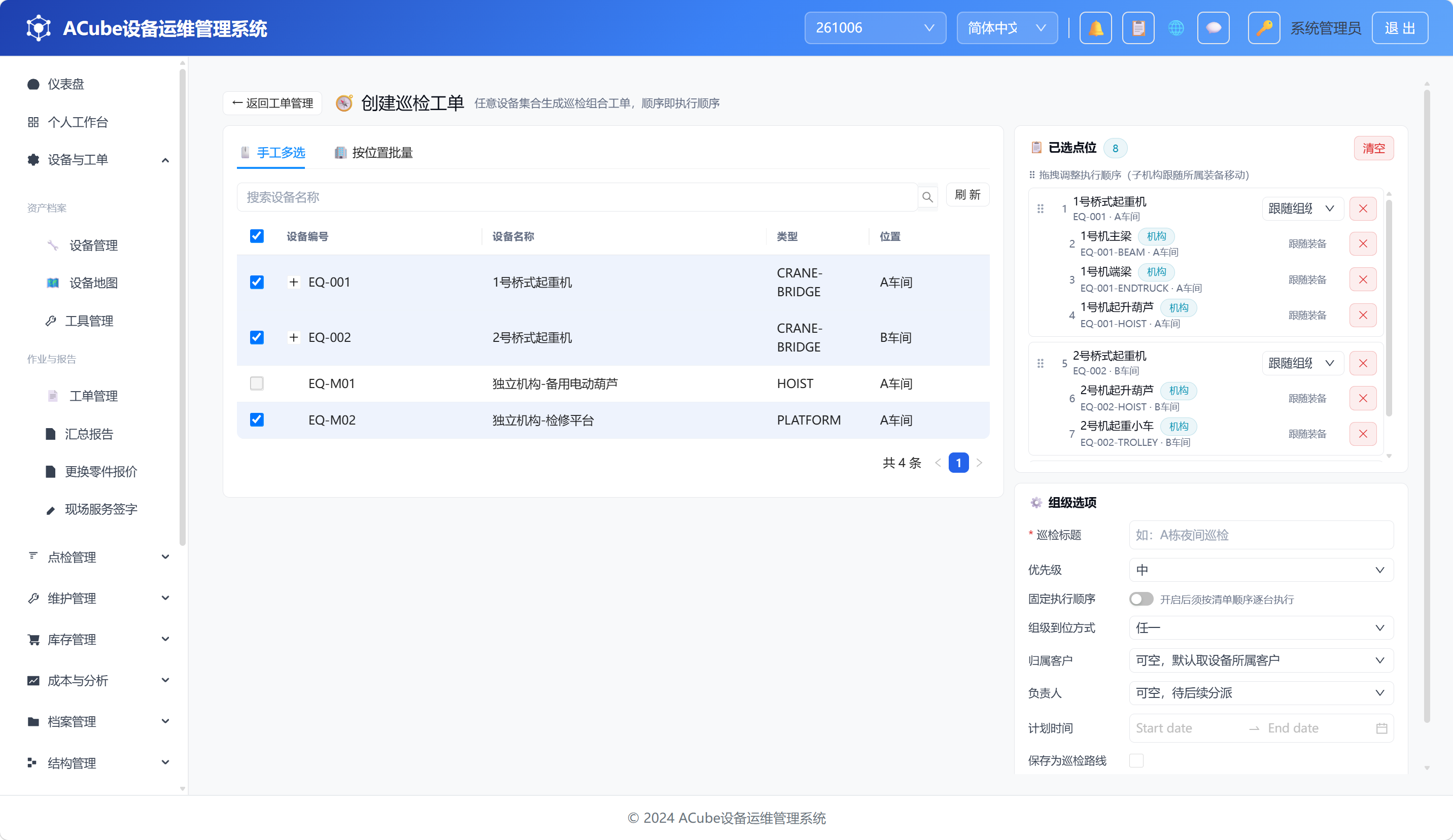Image resolution: width=1453 pixels, height=840 pixels.
Task: Open the 简体中文 language dropdown
Action: pyautogui.click(x=1007, y=28)
